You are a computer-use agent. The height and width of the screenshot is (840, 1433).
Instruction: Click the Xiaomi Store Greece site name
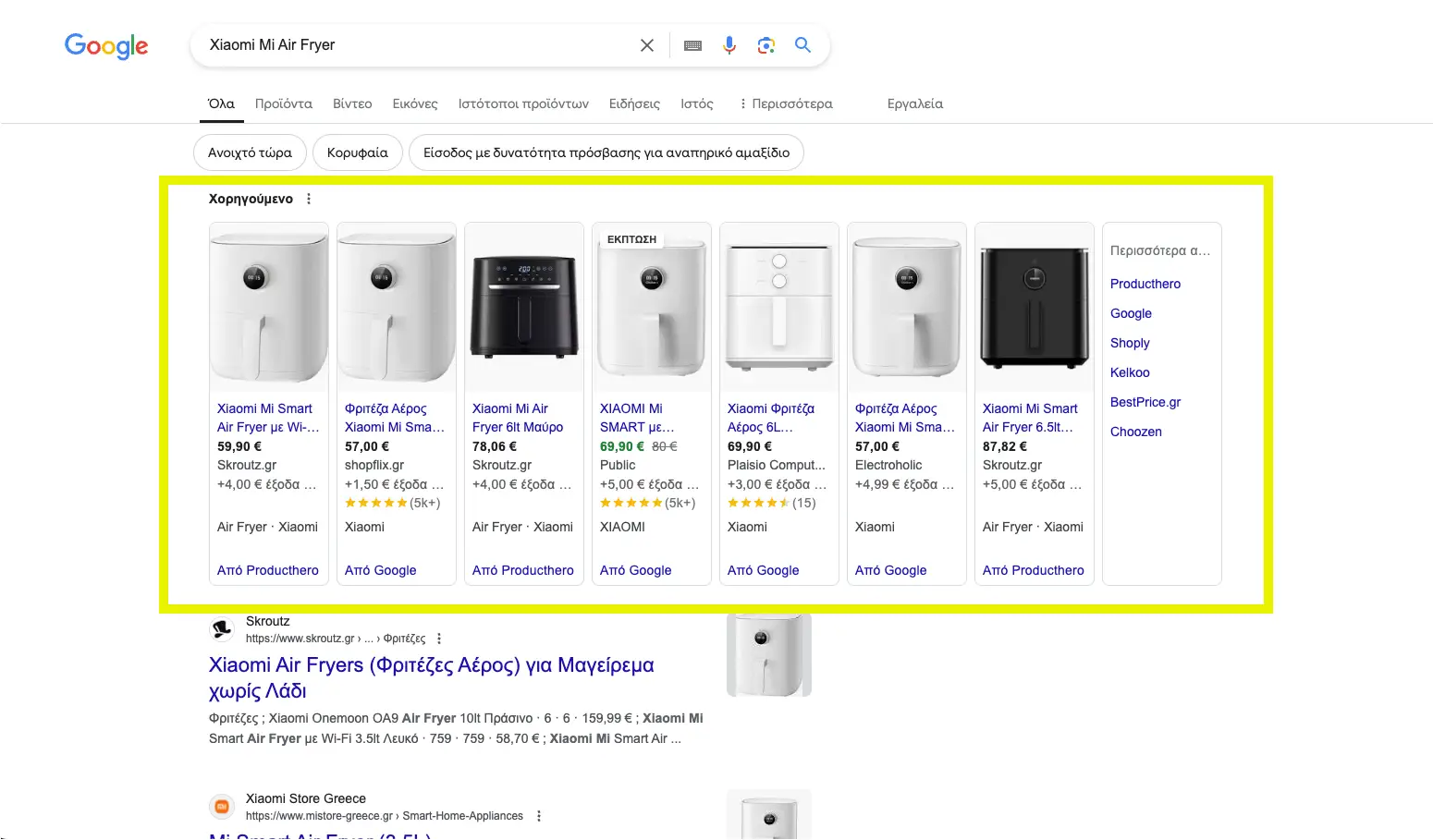(306, 798)
